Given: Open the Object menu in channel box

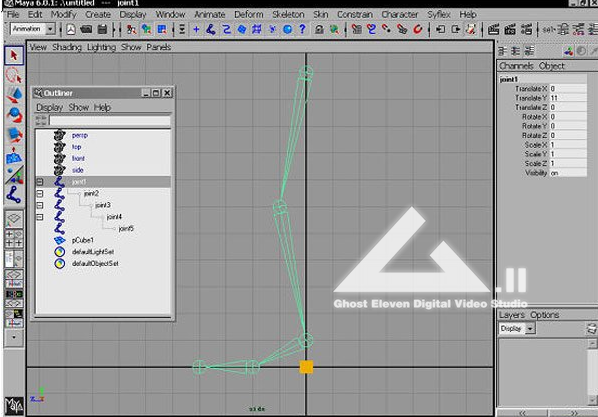Looking at the screenshot, I should pyautogui.click(x=551, y=66).
